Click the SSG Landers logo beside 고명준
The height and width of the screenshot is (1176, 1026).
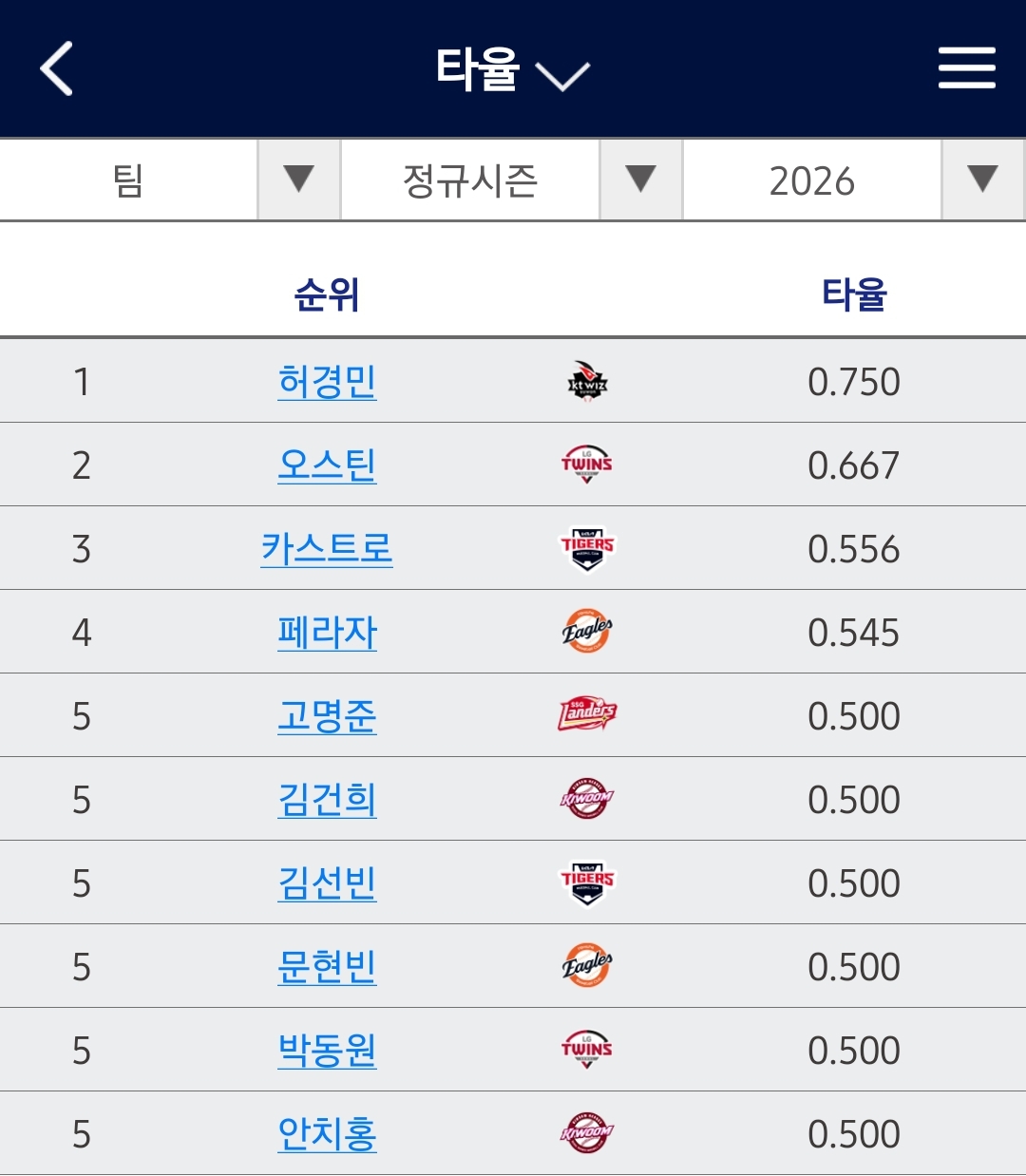587,714
